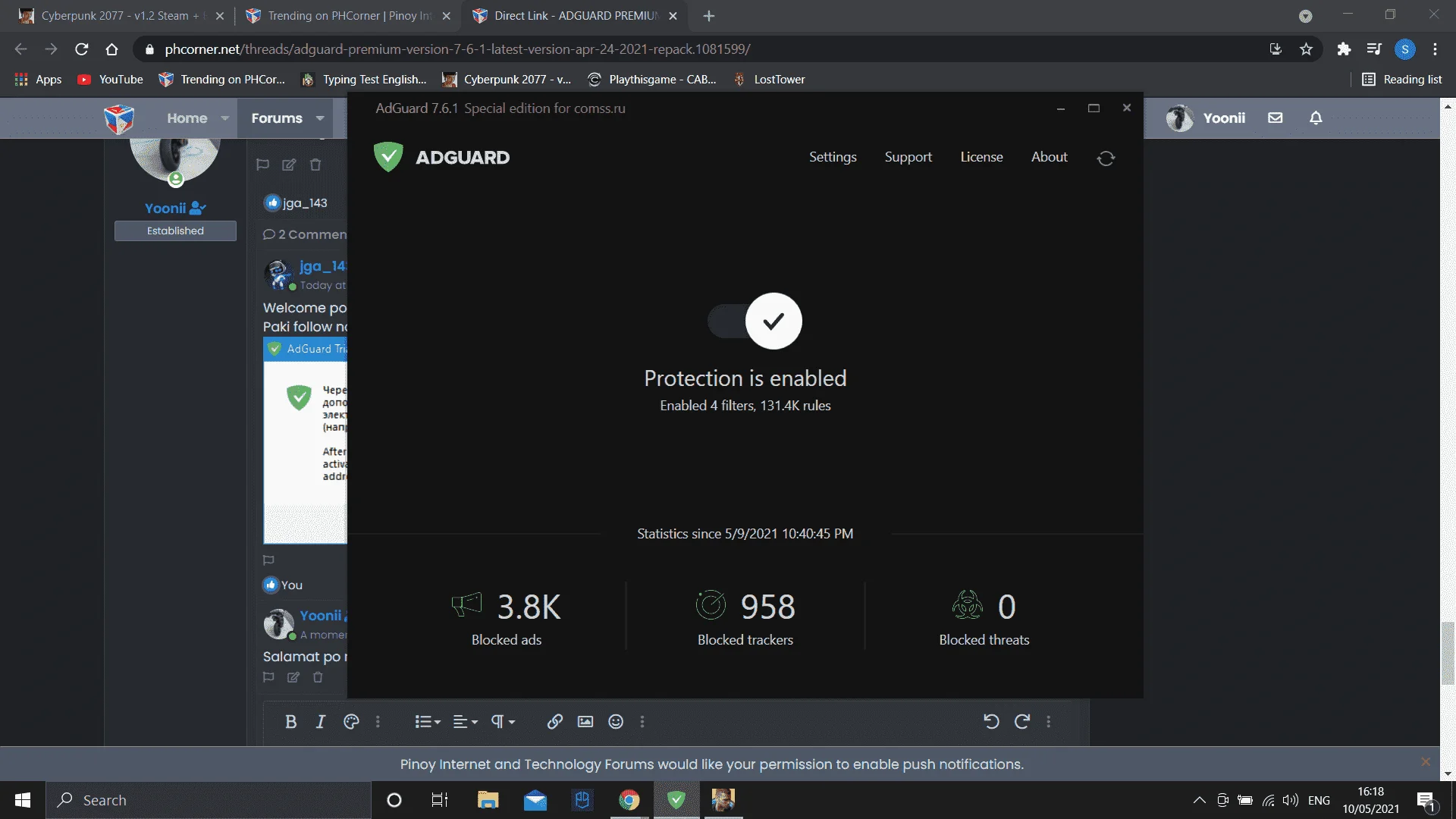Viewport: 1456px width, 819px height.
Task: Open a new browser tab
Action: [x=709, y=16]
